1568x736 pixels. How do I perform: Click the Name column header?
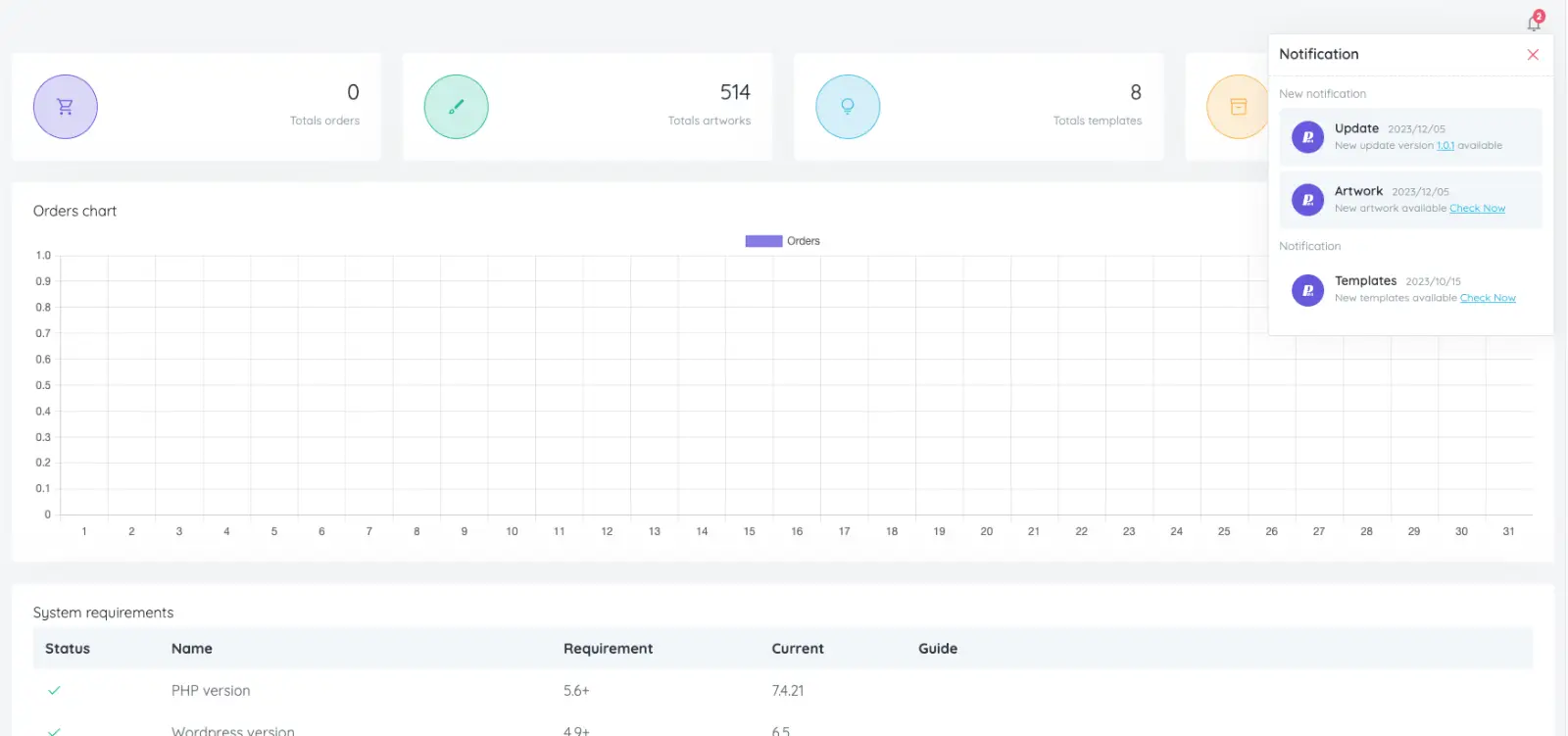(192, 649)
